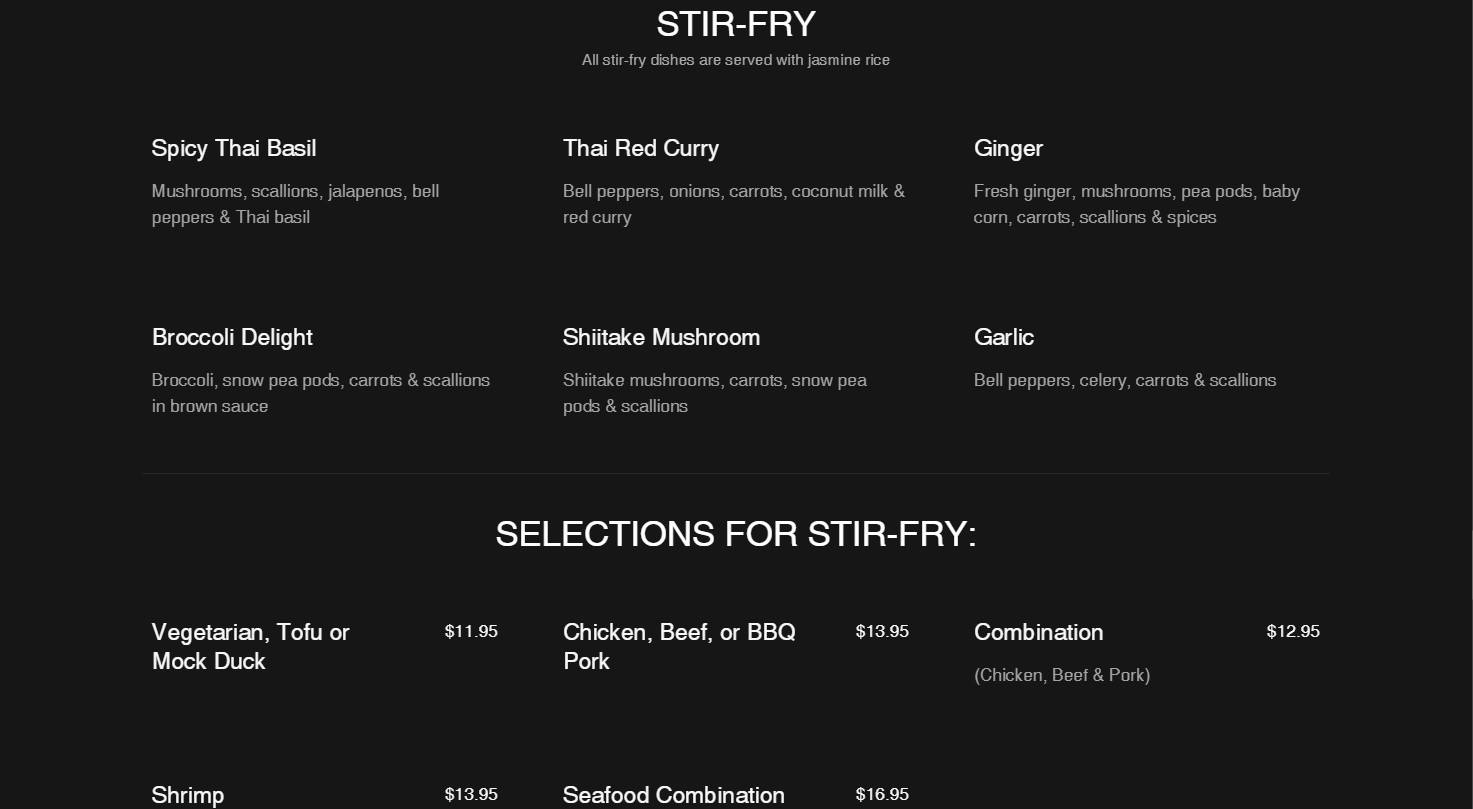This screenshot has width=1473, height=809.
Task: Choose the Chicken, Beef, or BBQ Pork option
Action: pyautogui.click(x=679, y=646)
